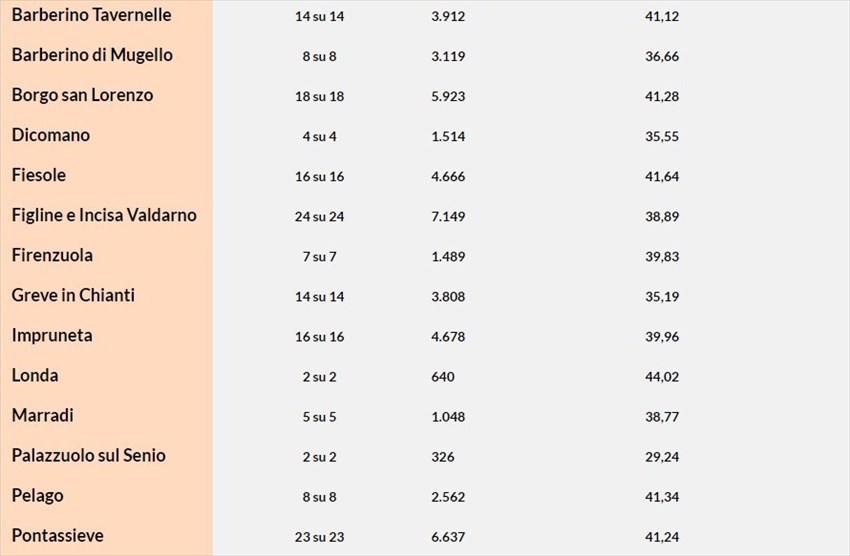Select the 29,24 percentage value
The height and width of the screenshot is (556, 850).
[662, 457]
